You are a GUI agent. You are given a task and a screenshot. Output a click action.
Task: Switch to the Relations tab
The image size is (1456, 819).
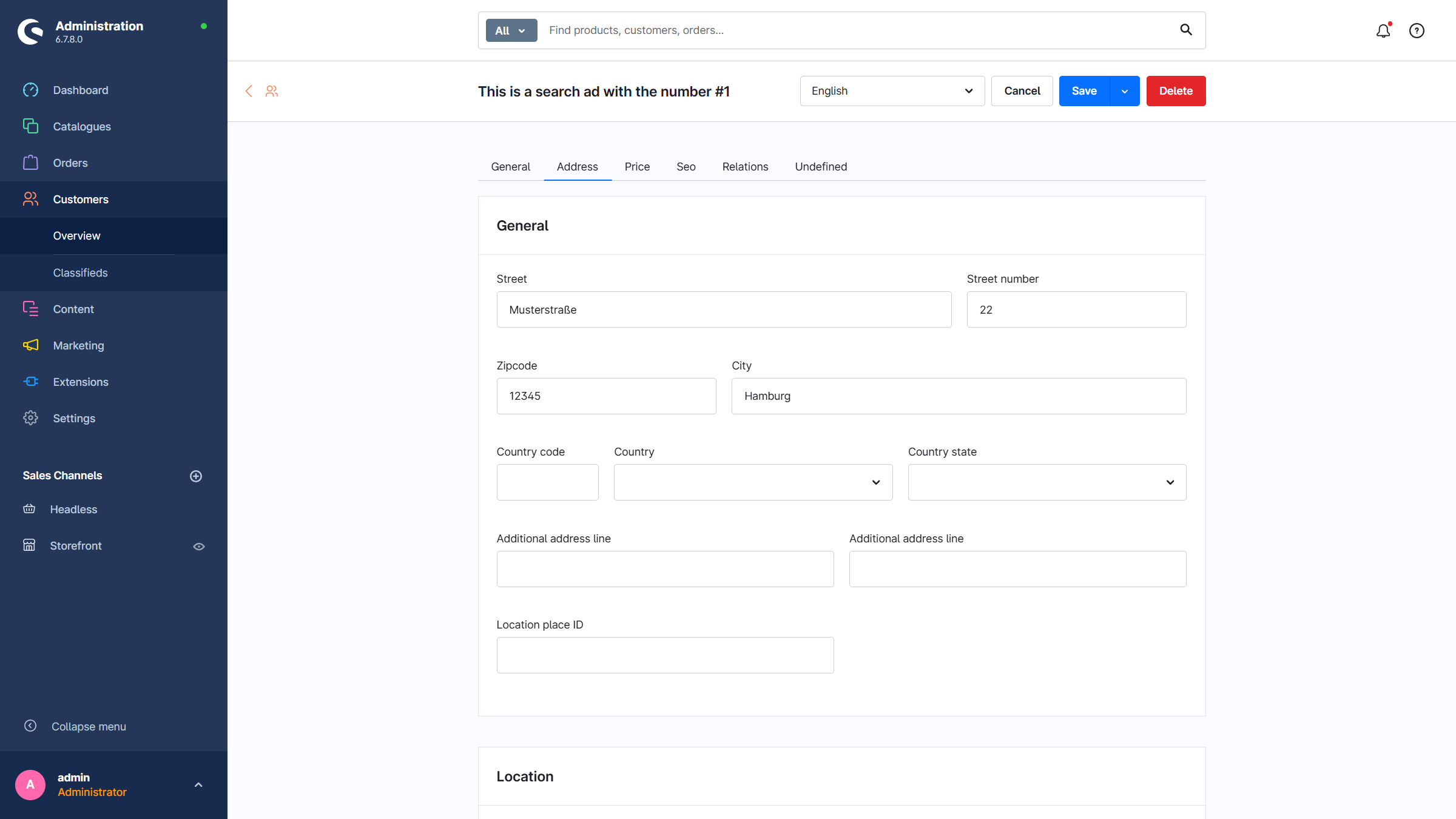[744, 167]
